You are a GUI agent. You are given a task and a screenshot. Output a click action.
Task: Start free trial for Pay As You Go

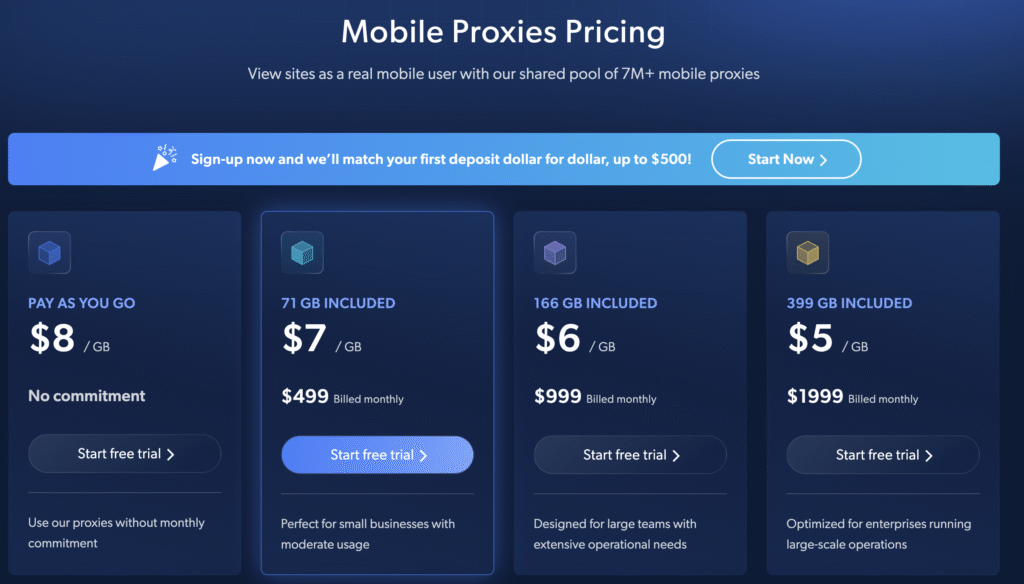[125, 454]
